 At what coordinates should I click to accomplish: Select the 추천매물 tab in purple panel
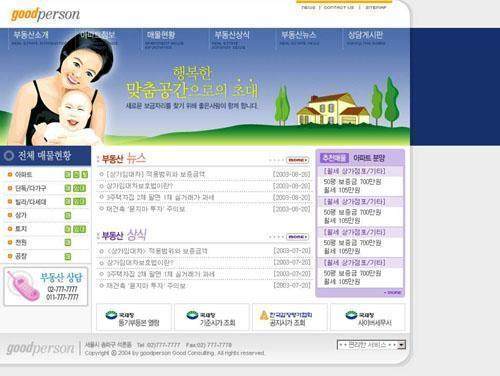click(x=334, y=158)
